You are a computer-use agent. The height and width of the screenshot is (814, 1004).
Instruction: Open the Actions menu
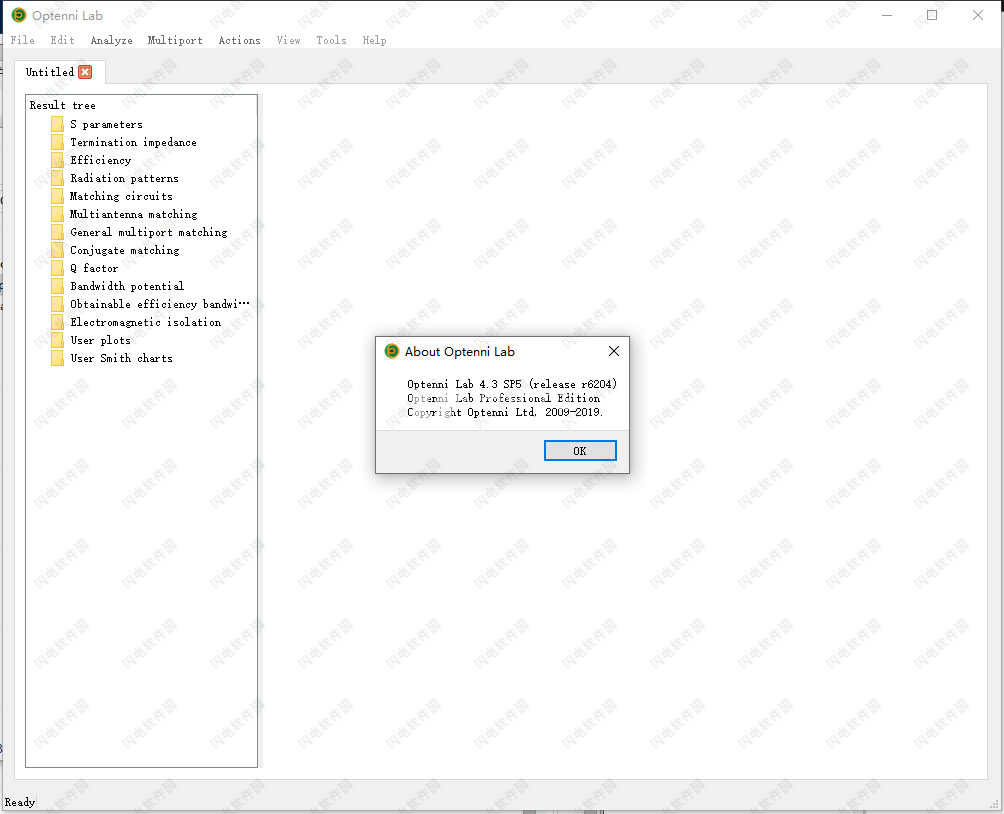click(239, 40)
